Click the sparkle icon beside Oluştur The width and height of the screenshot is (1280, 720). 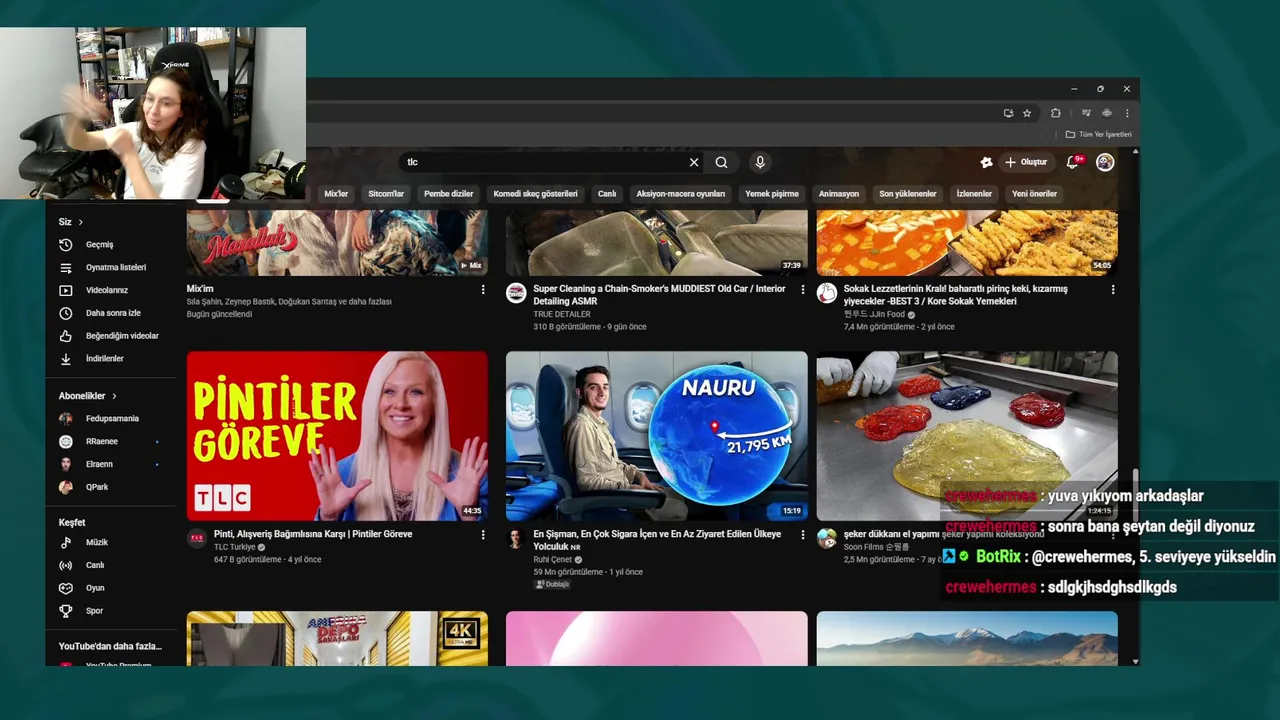(986, 162)
